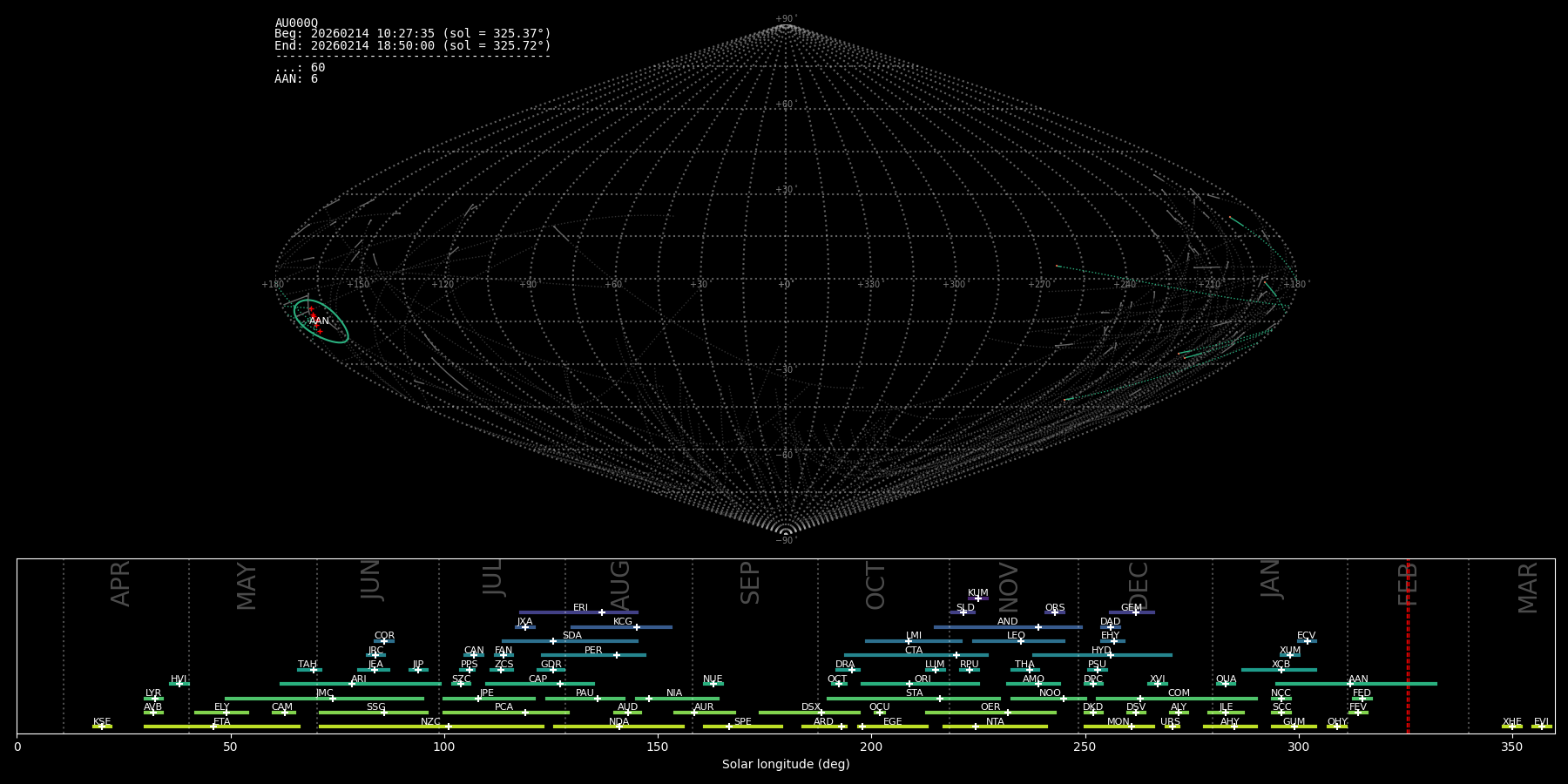Click the SDA shower label
Viewport: 1568px width, 784px height.
coord(572,636)
